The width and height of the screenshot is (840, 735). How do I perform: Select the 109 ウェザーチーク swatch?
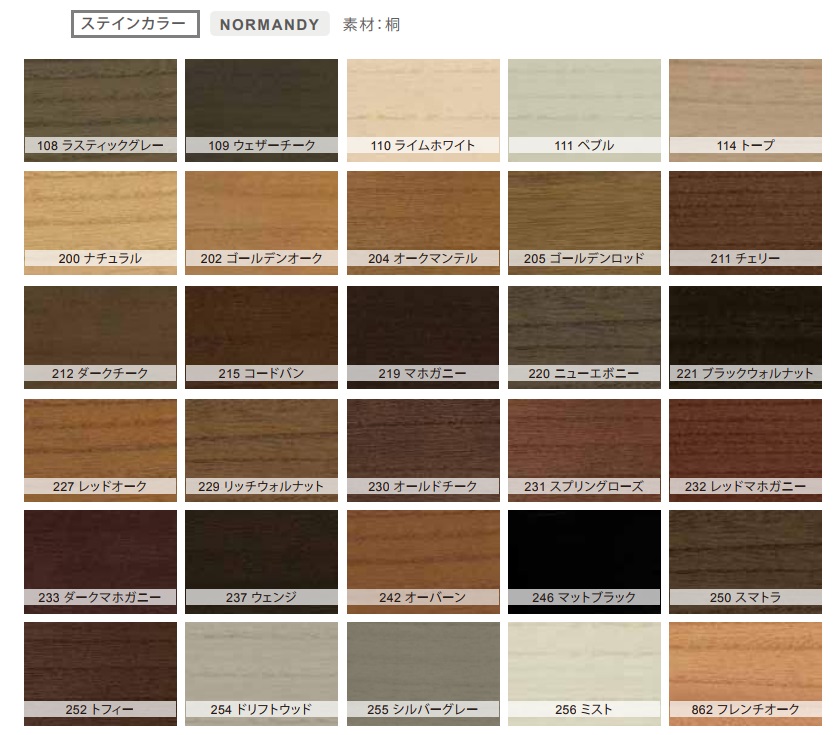point(261,110)
